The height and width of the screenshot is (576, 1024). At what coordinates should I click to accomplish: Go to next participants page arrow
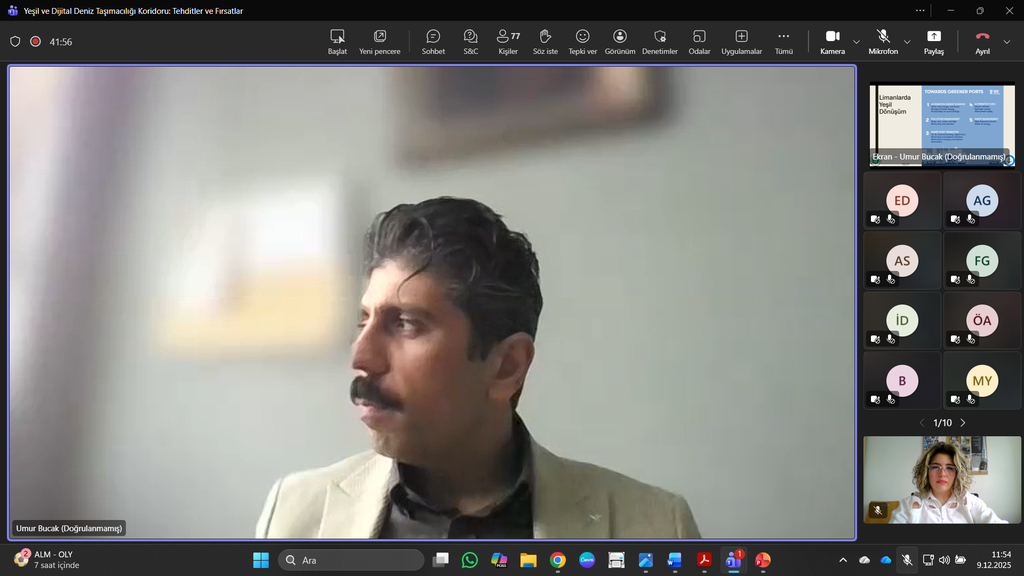[963, 423]
